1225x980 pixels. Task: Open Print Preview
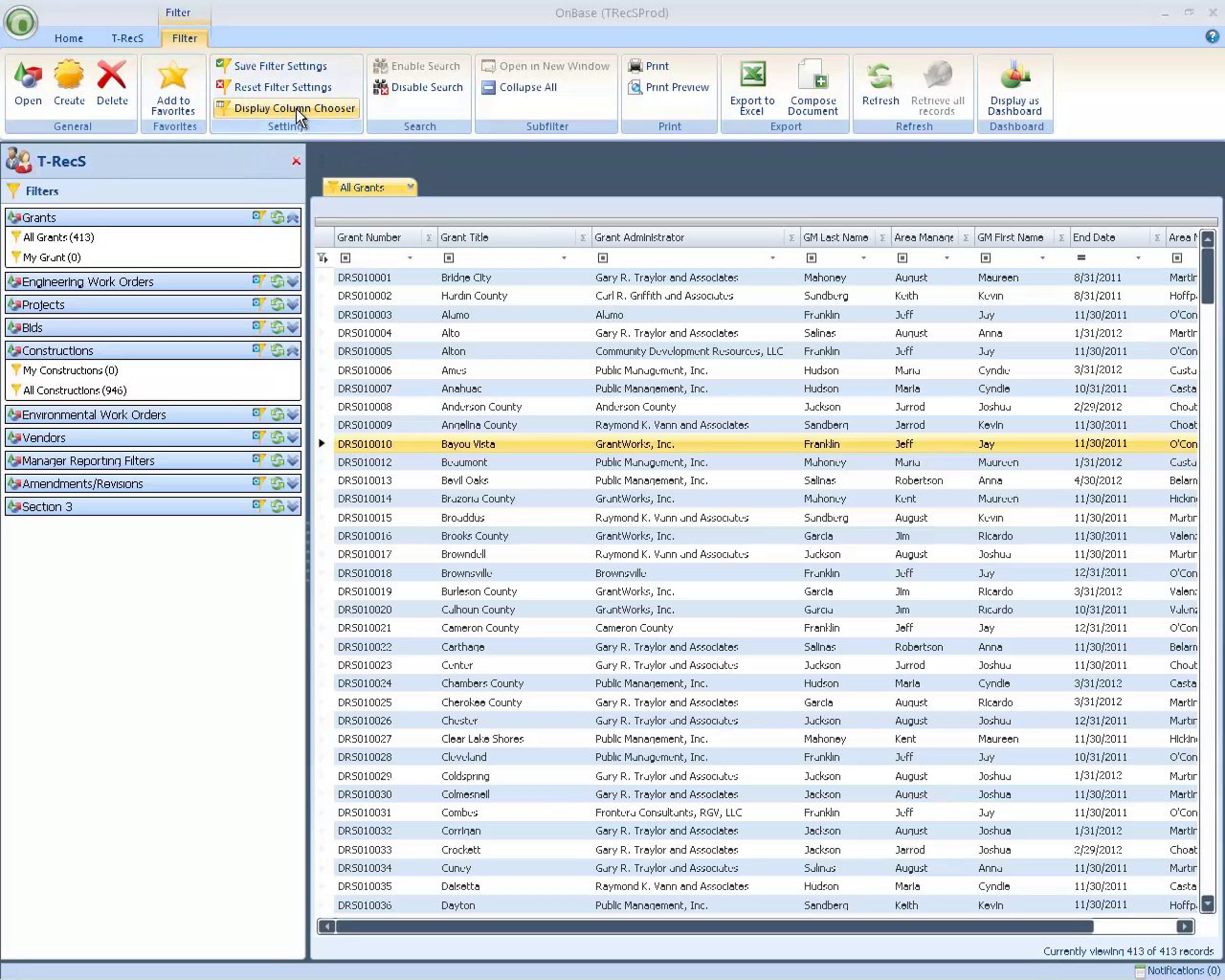tap(668, 87)
